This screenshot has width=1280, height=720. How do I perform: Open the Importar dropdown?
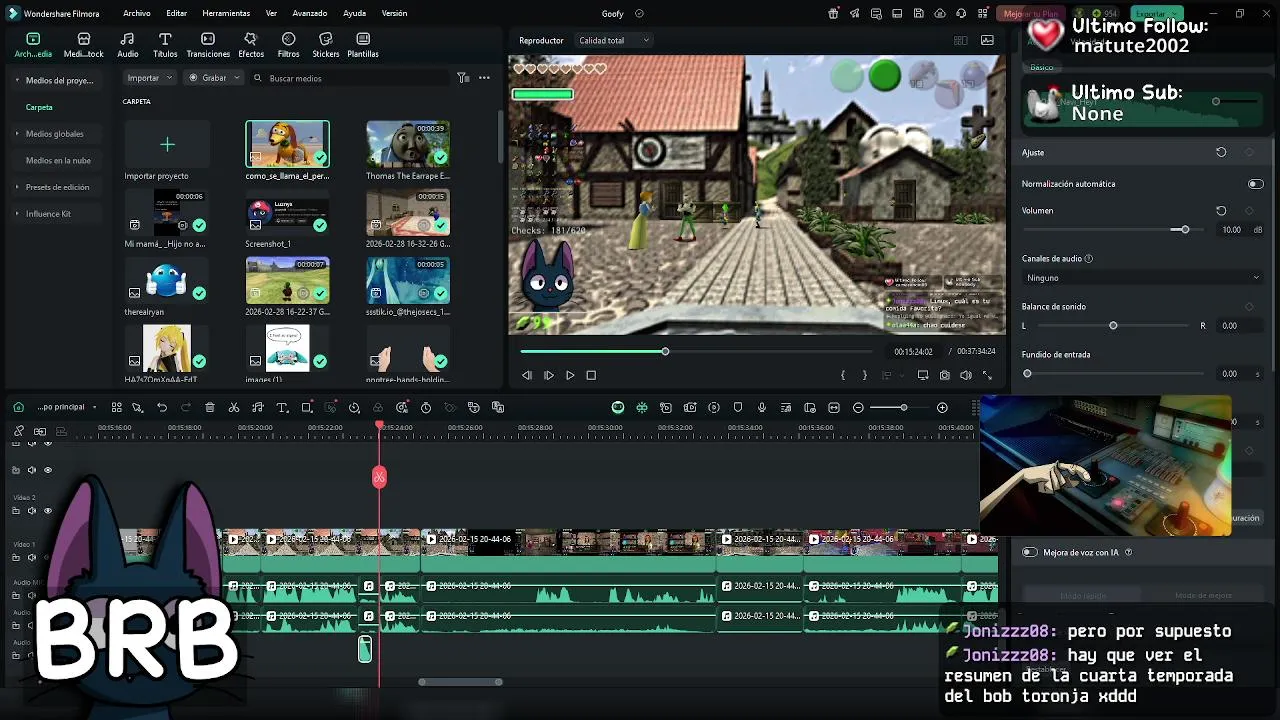coord(150,78)
